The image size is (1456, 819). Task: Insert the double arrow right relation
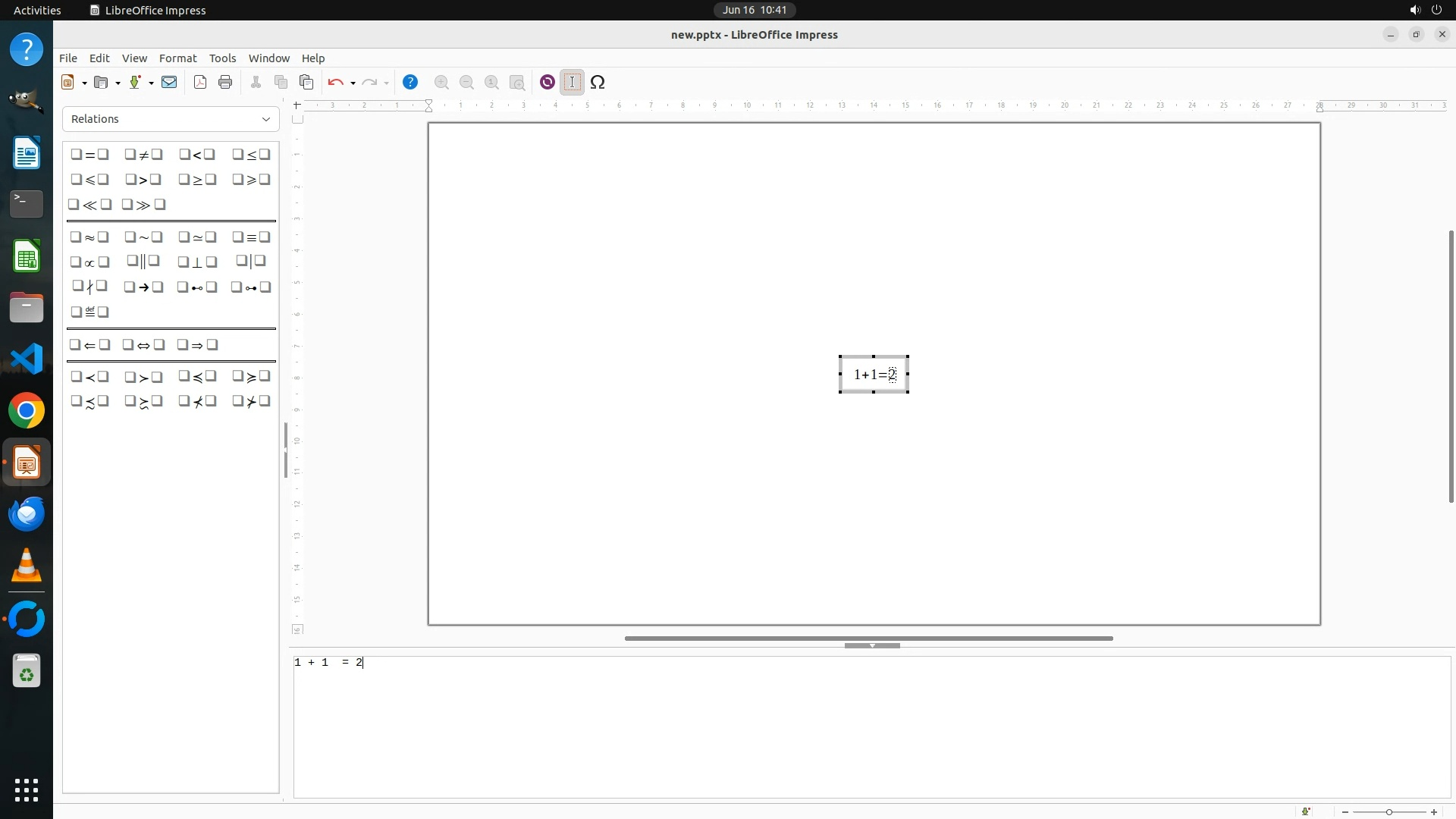pos(197,345)
